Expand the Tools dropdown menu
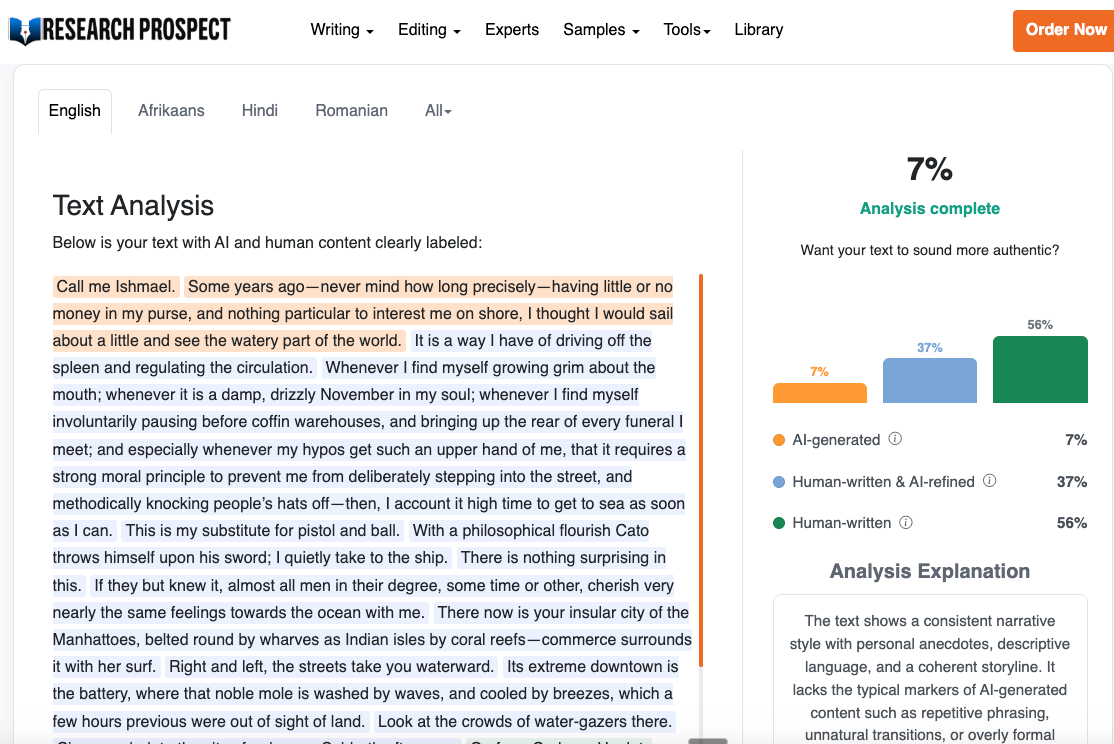 [x=687, y=30]
